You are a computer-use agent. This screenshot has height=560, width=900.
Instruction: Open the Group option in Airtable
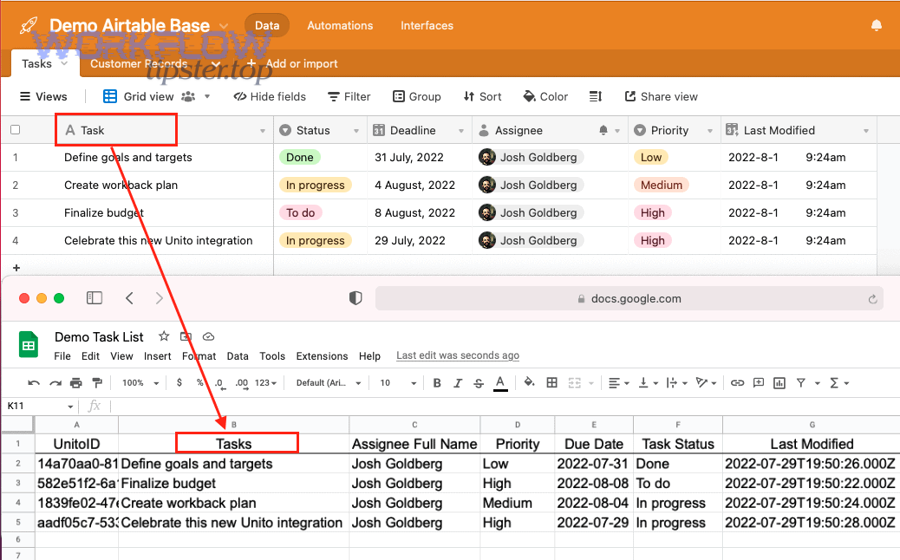coord(417,96)
